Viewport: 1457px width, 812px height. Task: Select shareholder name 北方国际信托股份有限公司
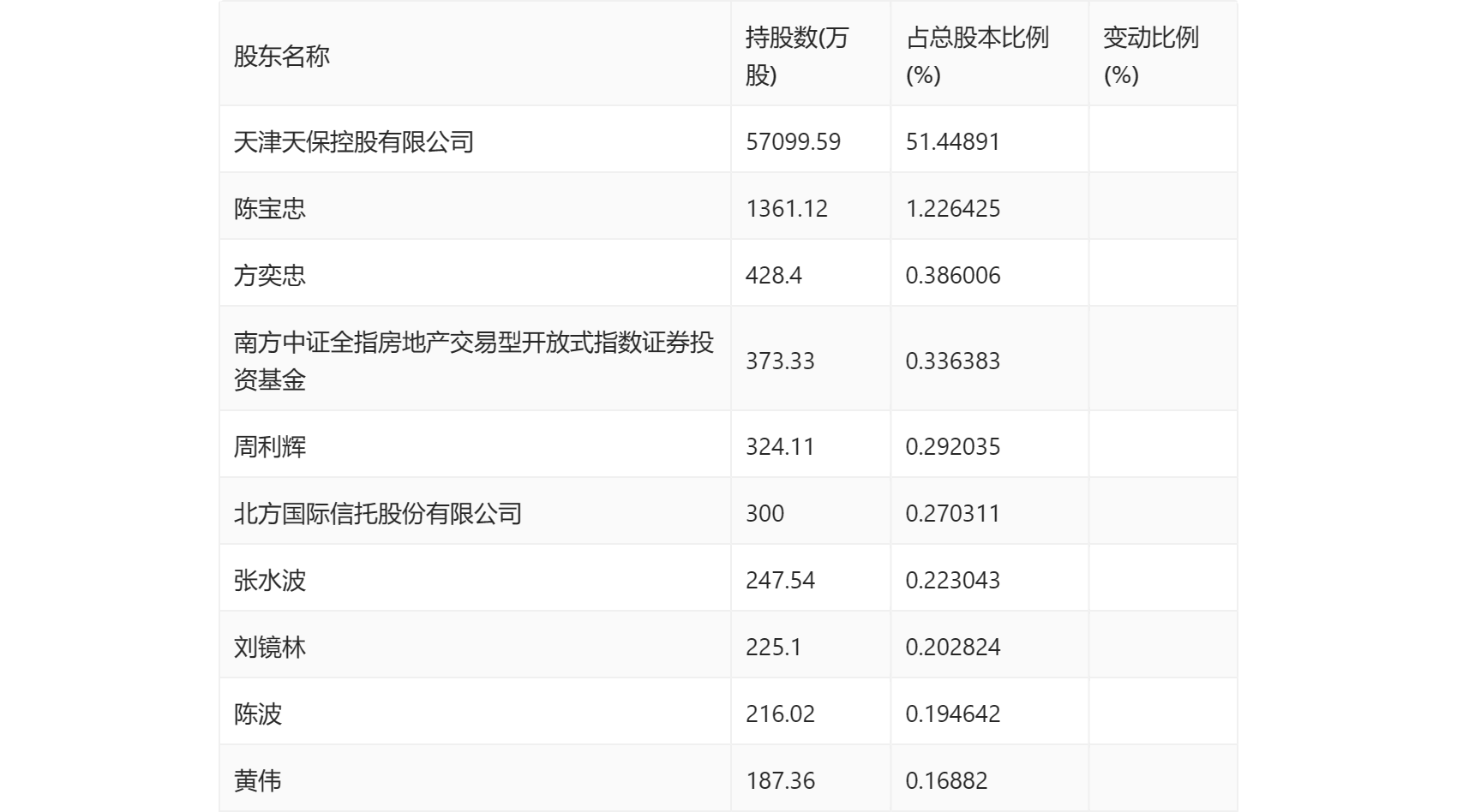click(378, 514)
